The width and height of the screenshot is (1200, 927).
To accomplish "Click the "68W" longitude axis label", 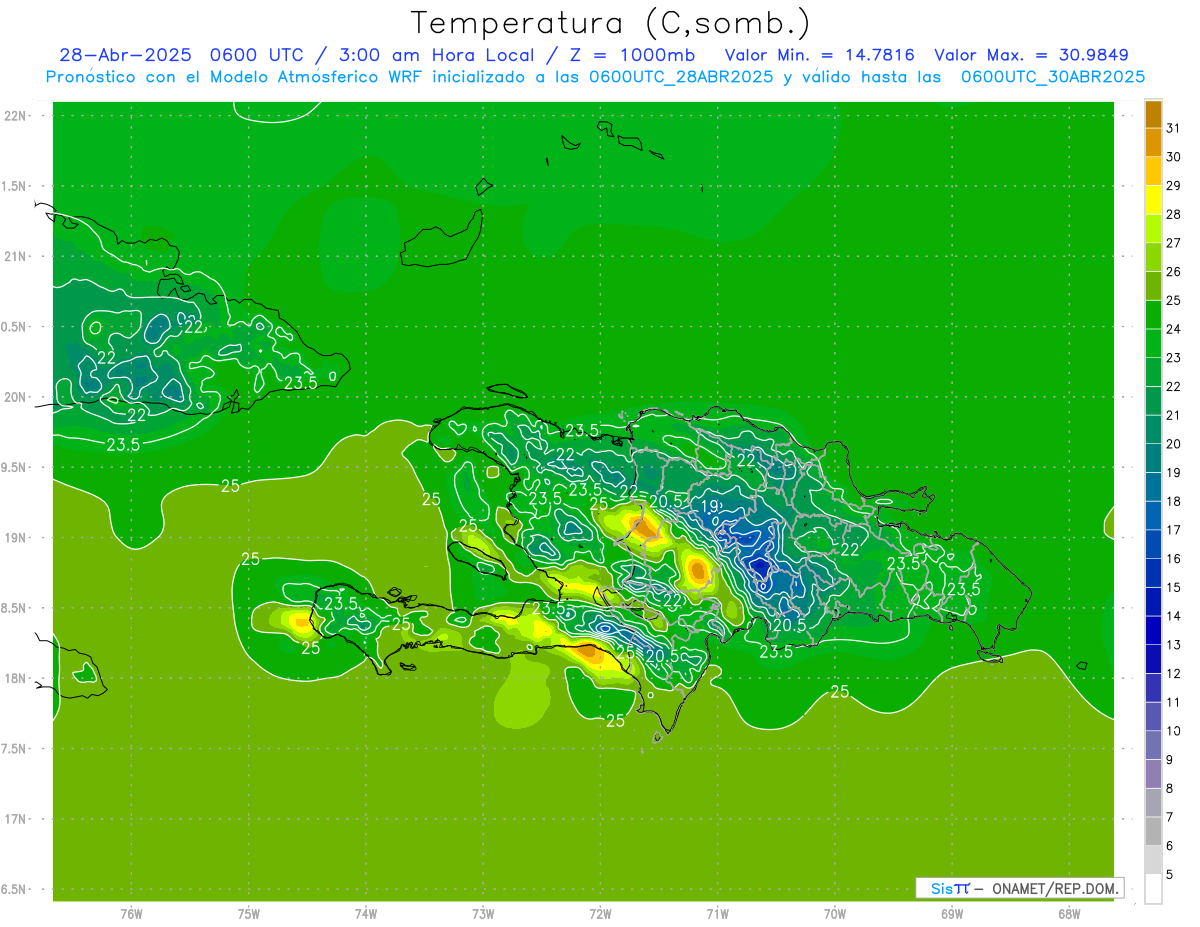I will (x=1069, y=913).
